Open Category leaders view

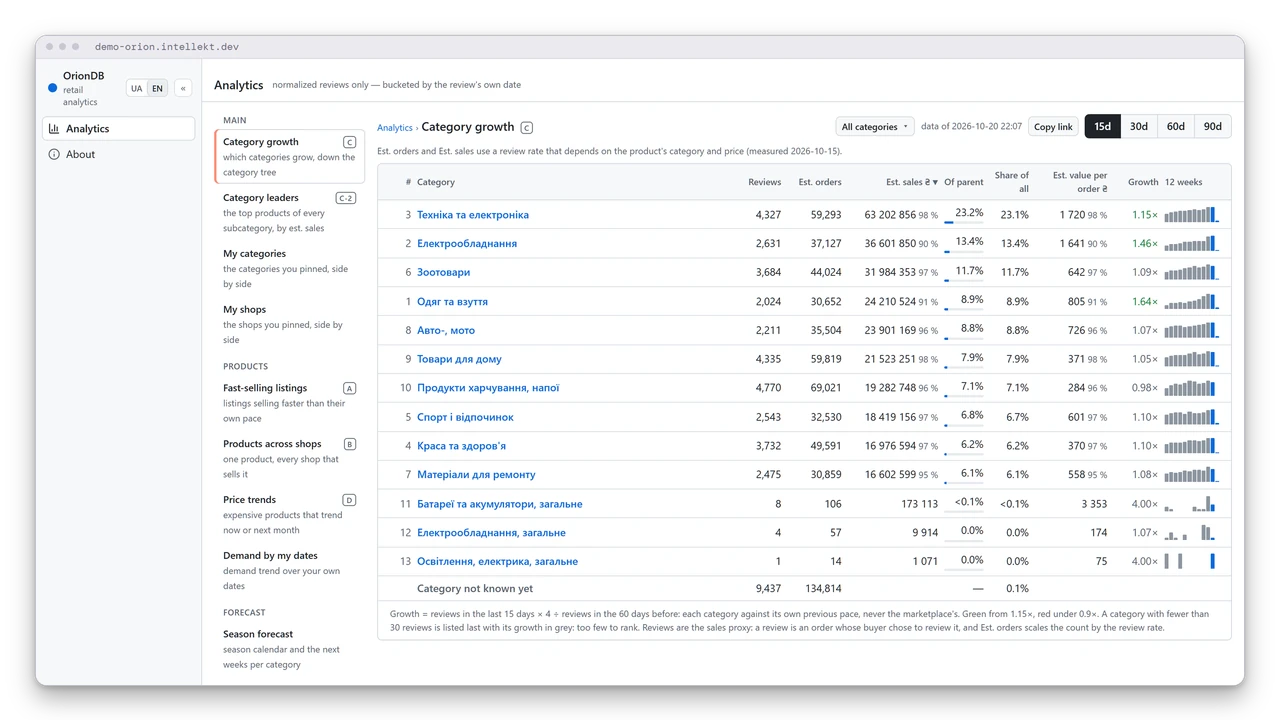tap(289, 212)
